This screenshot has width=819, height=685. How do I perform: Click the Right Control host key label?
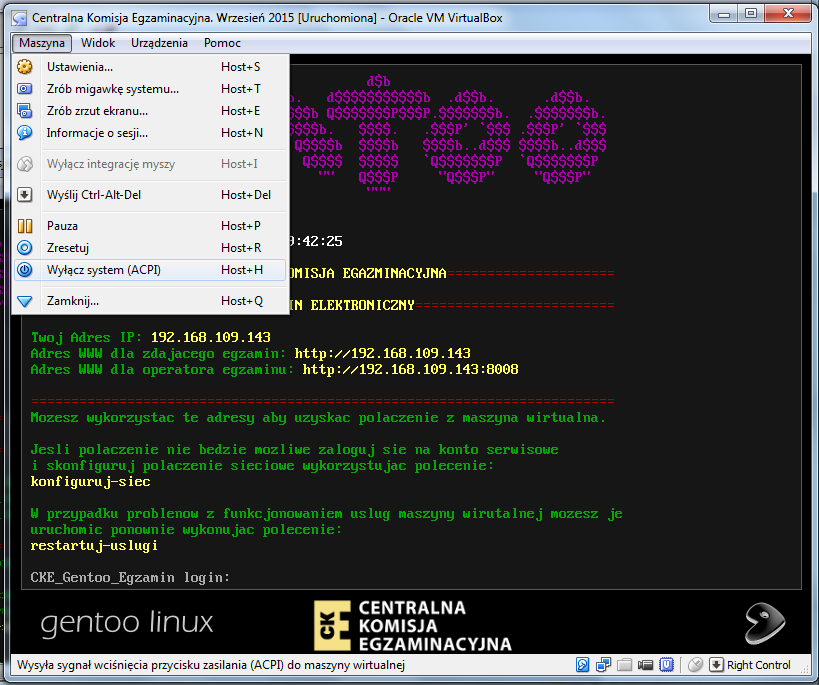[x=758, y=665]
